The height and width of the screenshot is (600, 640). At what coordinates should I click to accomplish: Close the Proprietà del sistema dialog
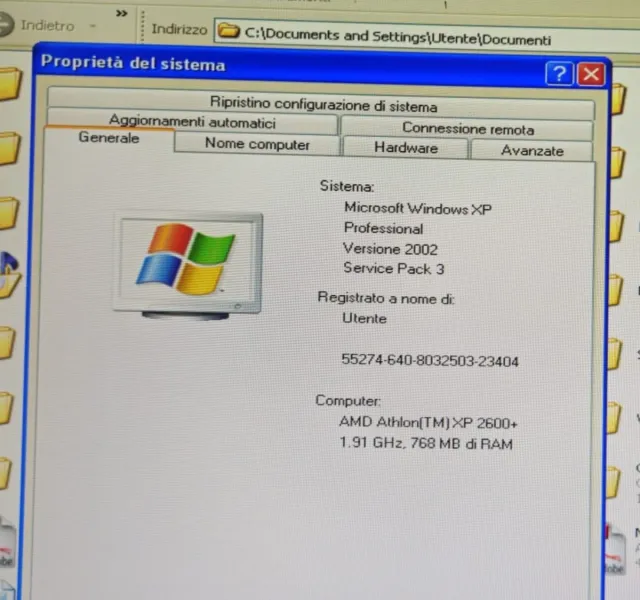[x=591, y=74]
